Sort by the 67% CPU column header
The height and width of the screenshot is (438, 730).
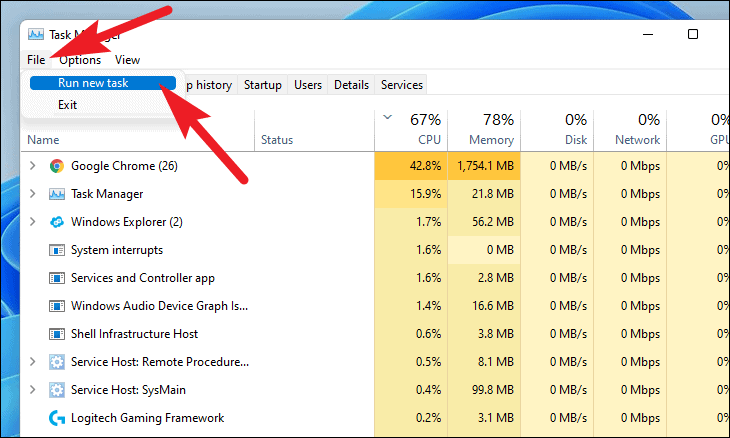(x=411, y=131)
